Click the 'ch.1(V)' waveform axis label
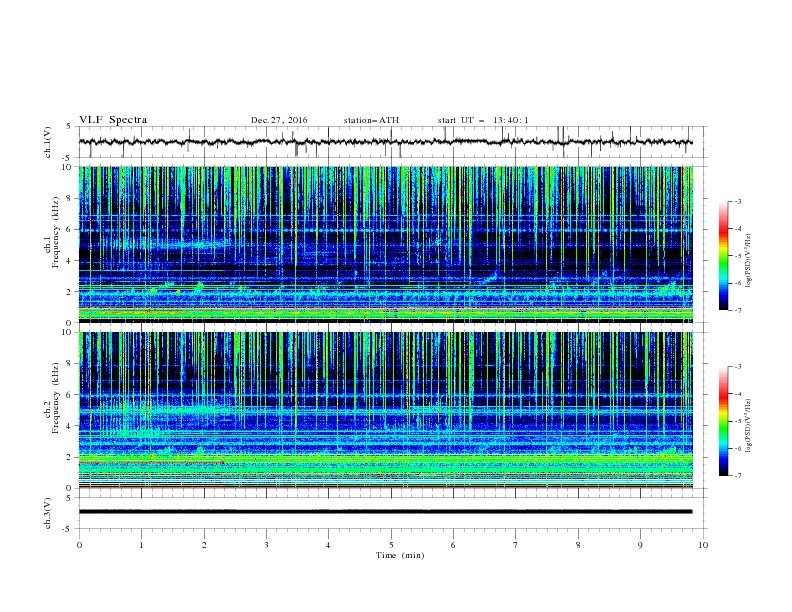The width and height of the screenshot is (792, 612). 48,142
